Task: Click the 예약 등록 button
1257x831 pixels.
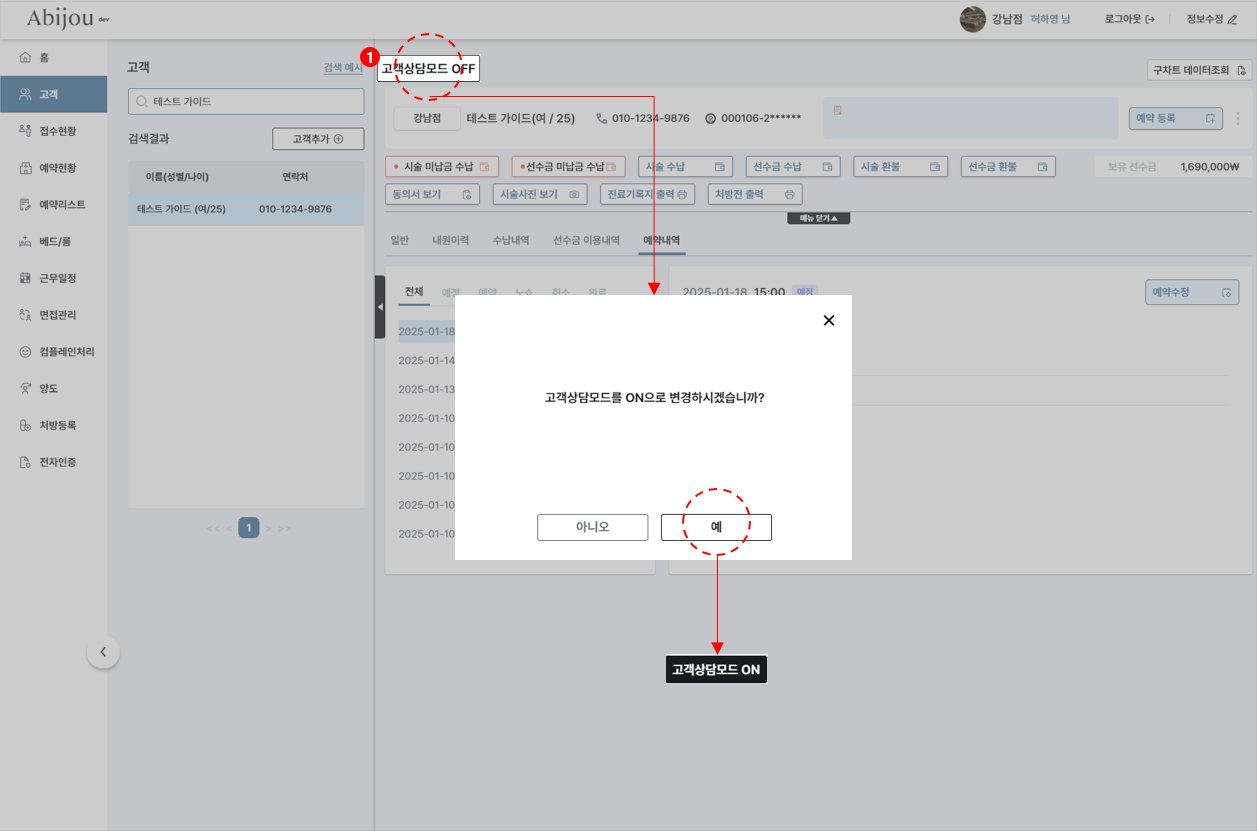Action: tap(1175, 118)
